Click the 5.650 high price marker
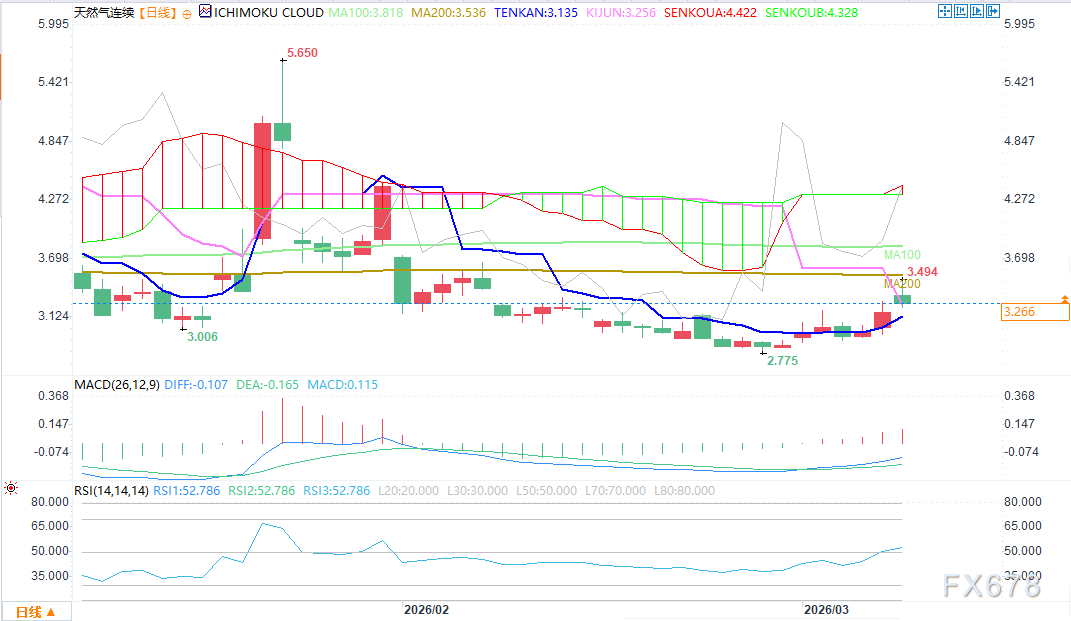This screenshot has width=1071, height=621. pyautogui.click(x=301, y=53)
